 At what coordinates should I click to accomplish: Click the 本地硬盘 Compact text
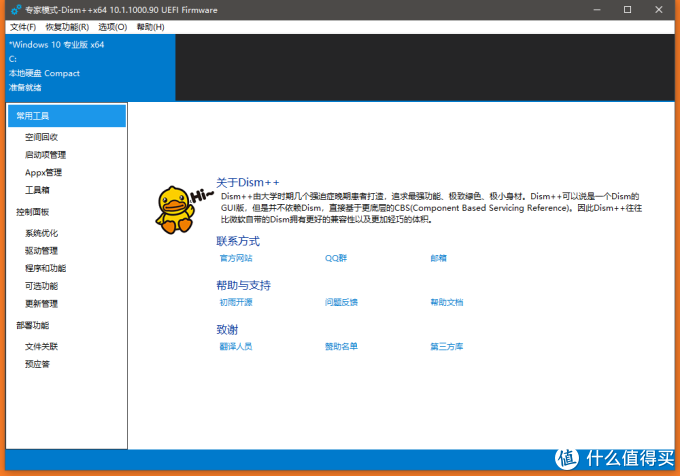pos(44,73)
